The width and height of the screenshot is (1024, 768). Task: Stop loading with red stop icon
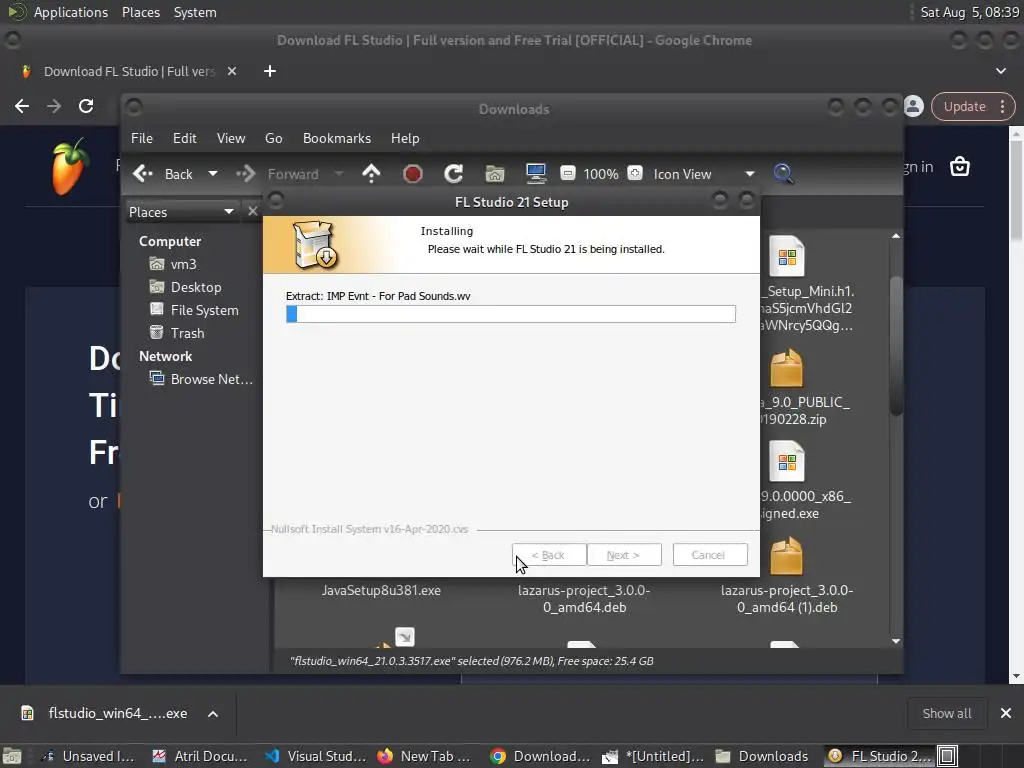tap(413, 174)
